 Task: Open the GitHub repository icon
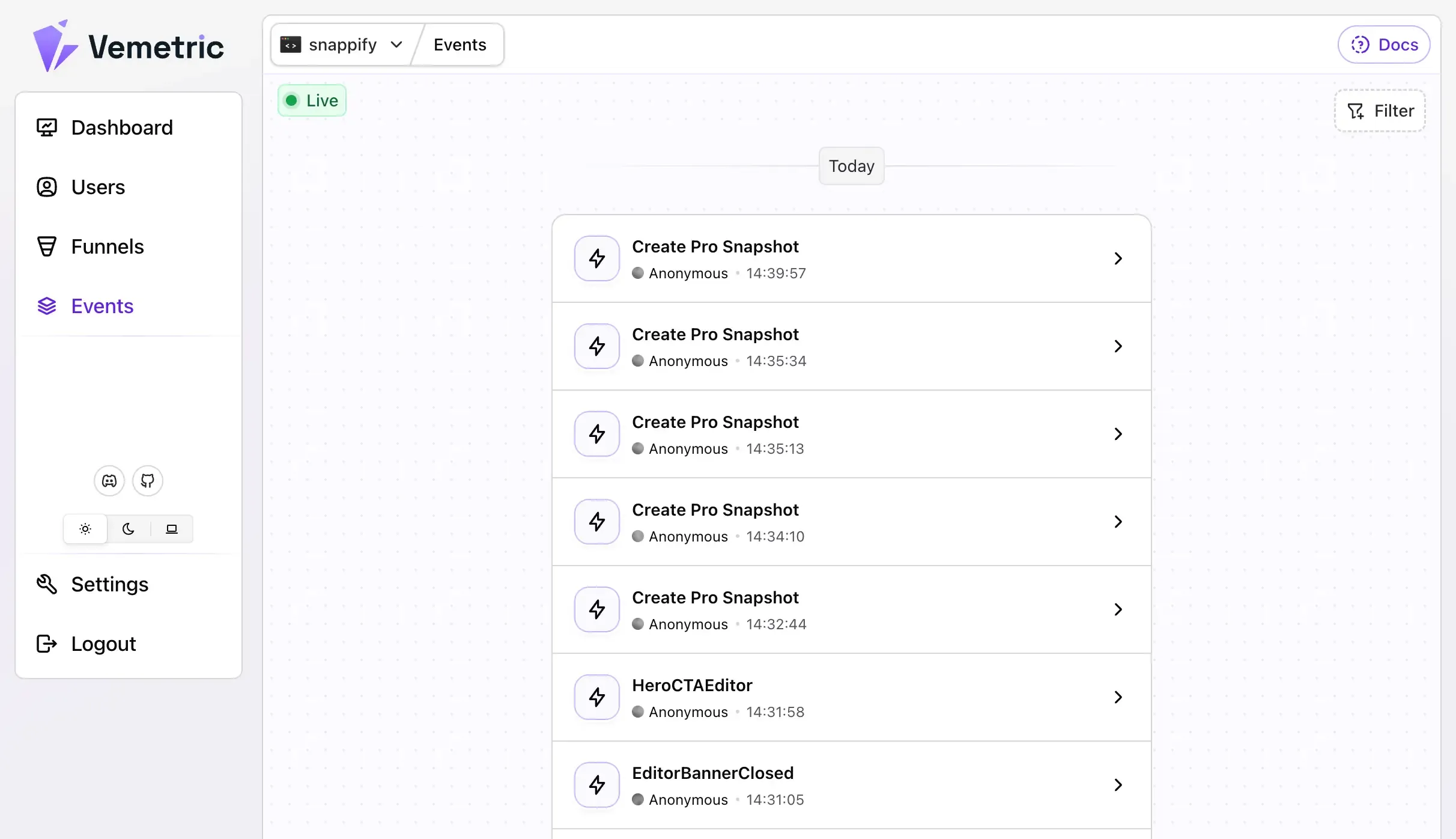(x=147, y=480)
